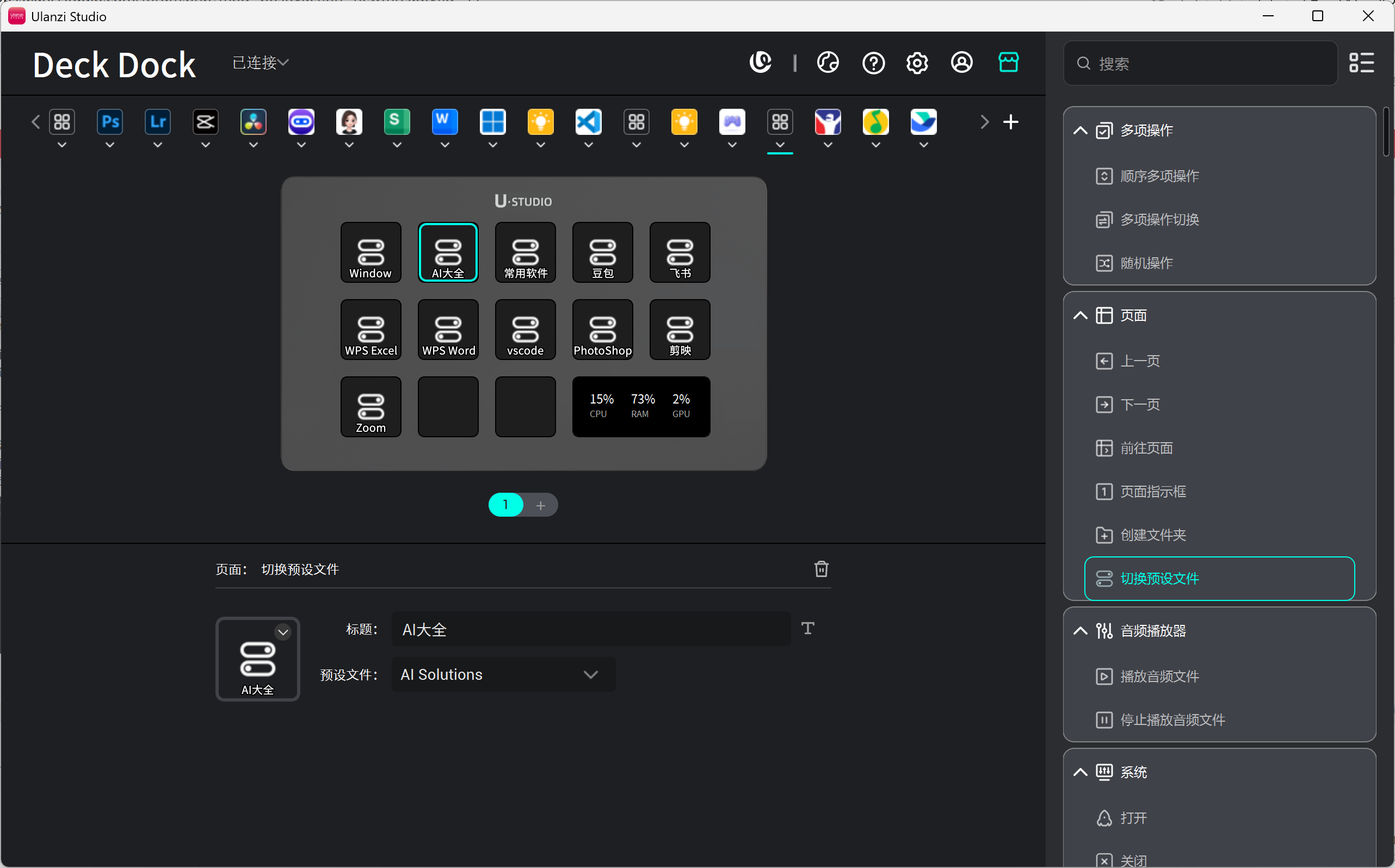Viewport: 1395px width, 868px height.
Task: Click the help question mark icon
Action: point(873,63)
